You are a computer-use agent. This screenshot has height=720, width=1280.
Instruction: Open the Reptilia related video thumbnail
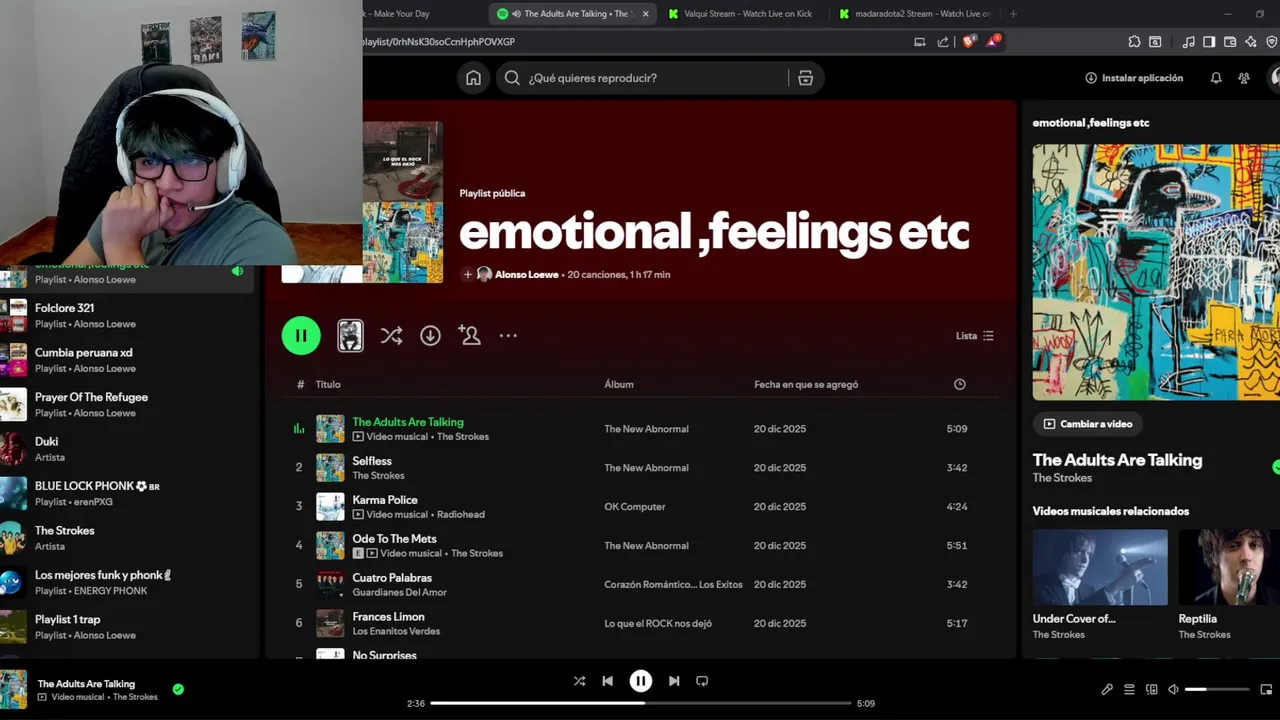pos(1229,567)
